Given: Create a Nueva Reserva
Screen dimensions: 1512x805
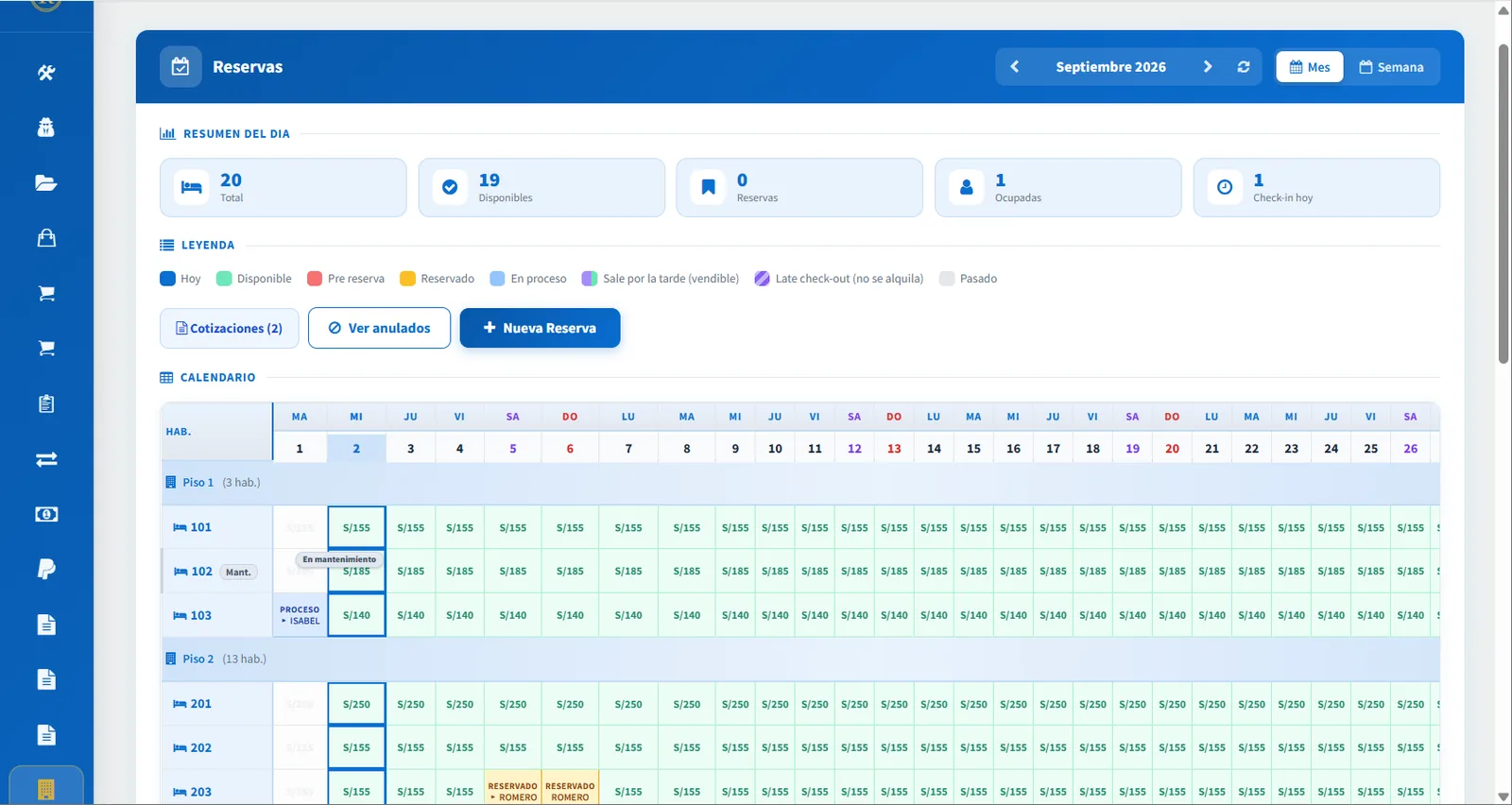Looking at the screenshot, I should pyautogui.click(x=540, y=328).
